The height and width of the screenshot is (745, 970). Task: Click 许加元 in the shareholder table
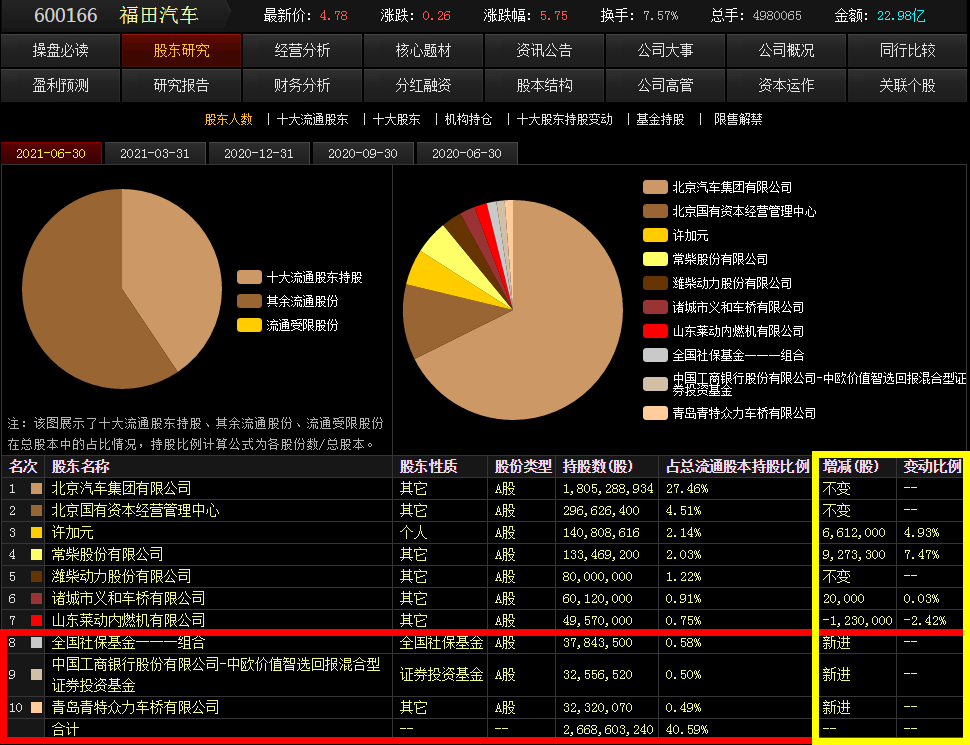pos(72,532)
